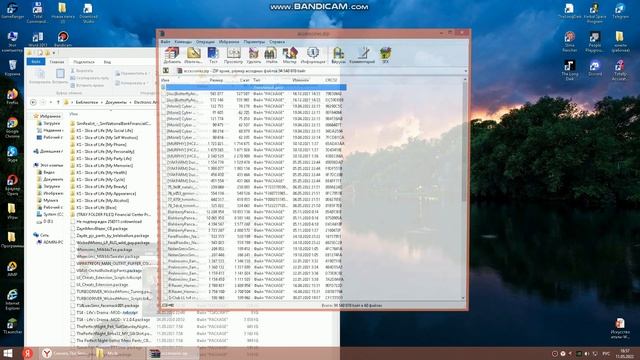Select 'KS - Slice of Life [My Alcohol]' folder
This screenshot has height=360, width=640.
(100, 200)
